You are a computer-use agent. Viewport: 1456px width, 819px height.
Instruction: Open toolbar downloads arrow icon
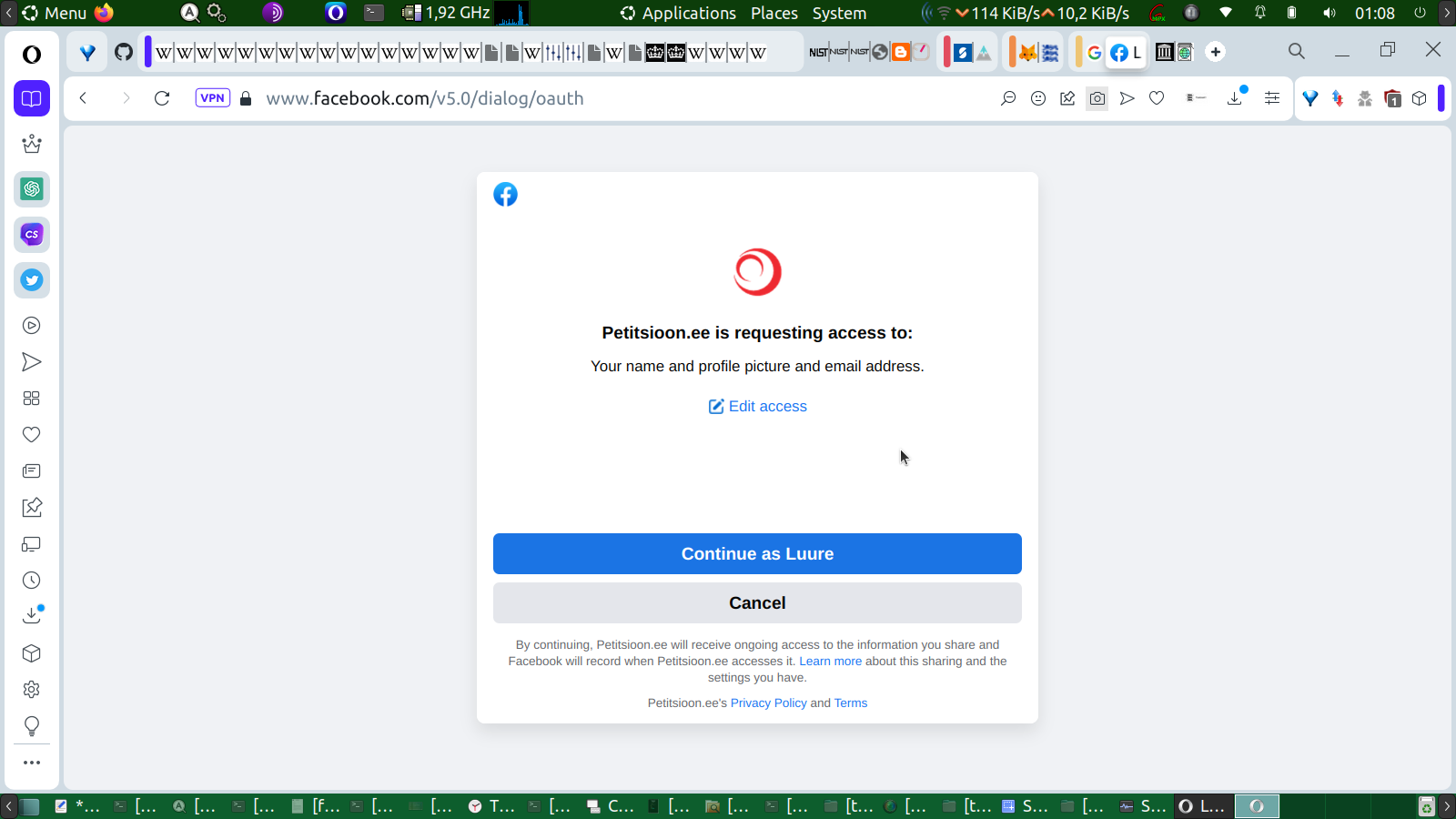click(1236, 97)
